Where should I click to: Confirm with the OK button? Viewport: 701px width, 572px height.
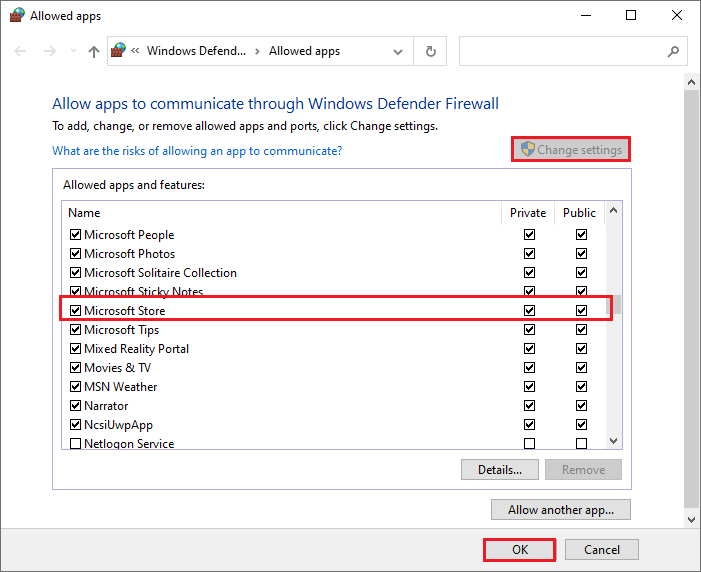point(519,550)
